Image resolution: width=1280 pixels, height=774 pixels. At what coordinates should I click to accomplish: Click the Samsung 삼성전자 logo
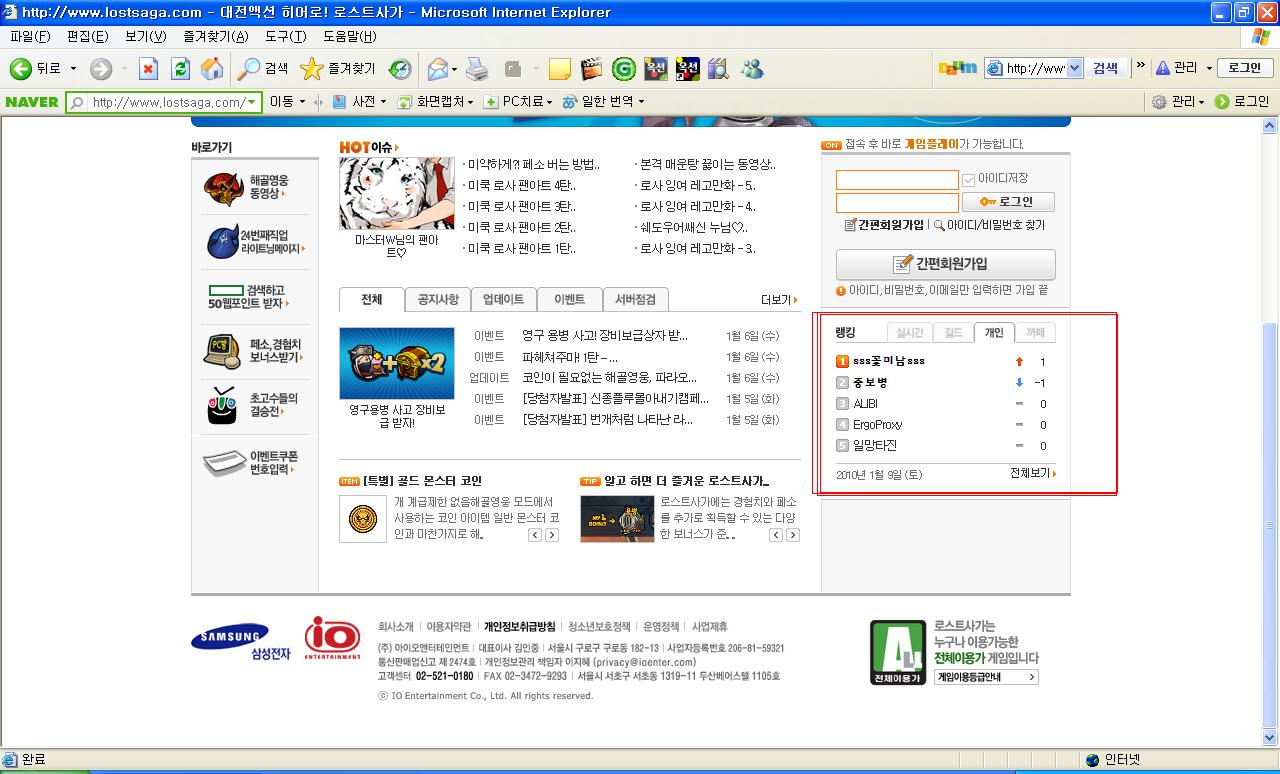(x=240, y=641)
